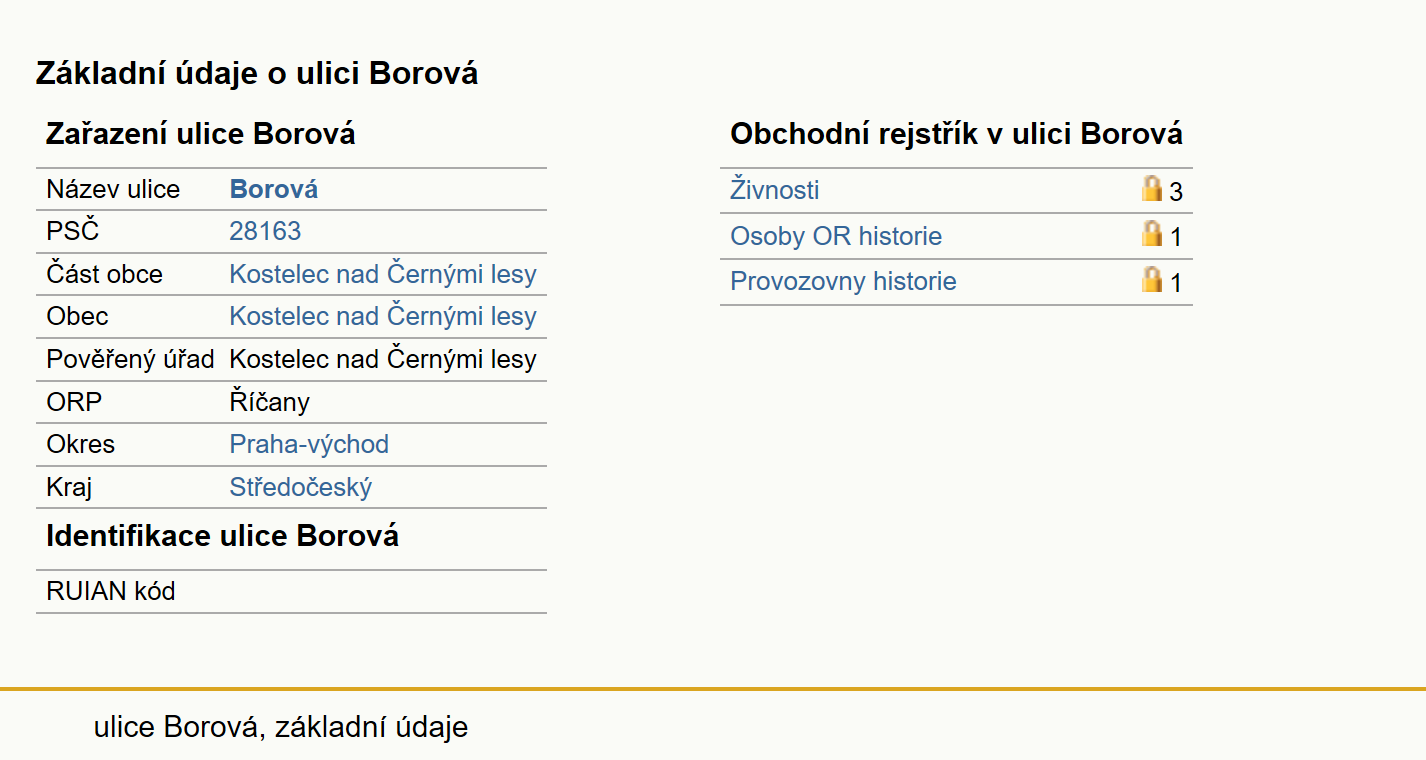
Task: Click the RUIAN kód row label
Action: pyautogui.click(x=111, y=591)
